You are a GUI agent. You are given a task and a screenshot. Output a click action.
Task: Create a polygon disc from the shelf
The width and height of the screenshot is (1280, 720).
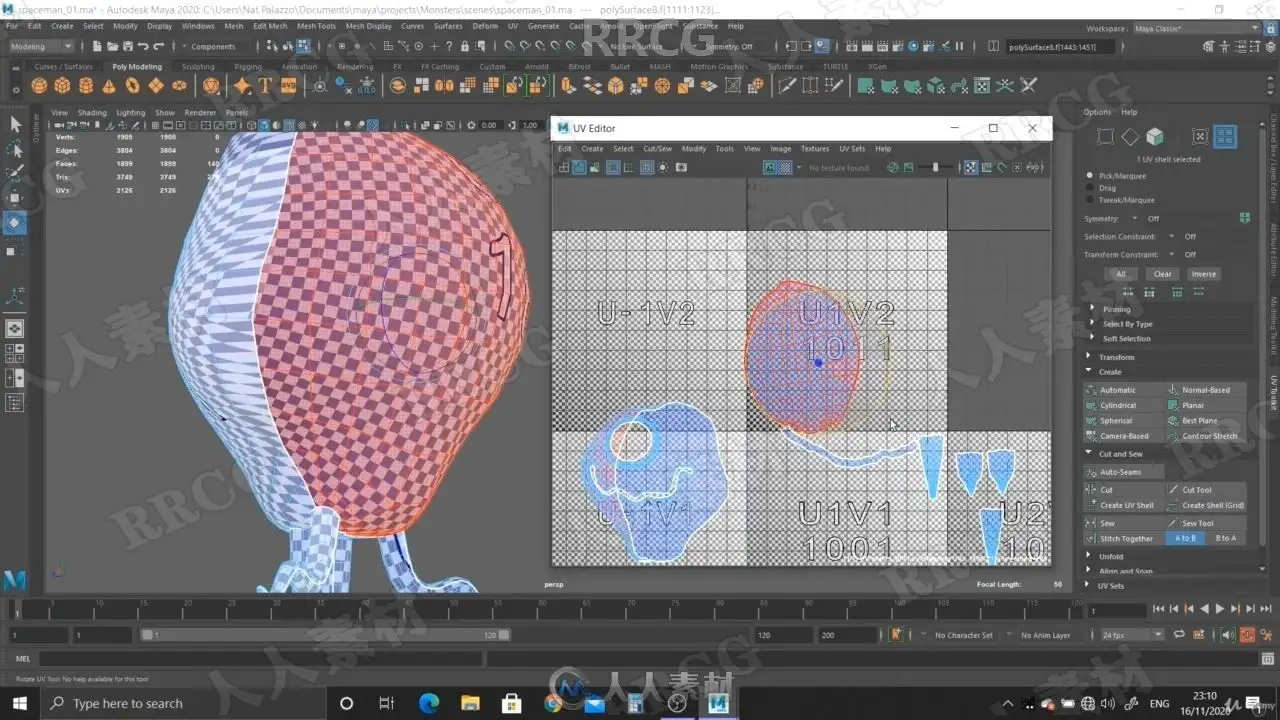tap(179, 86)
